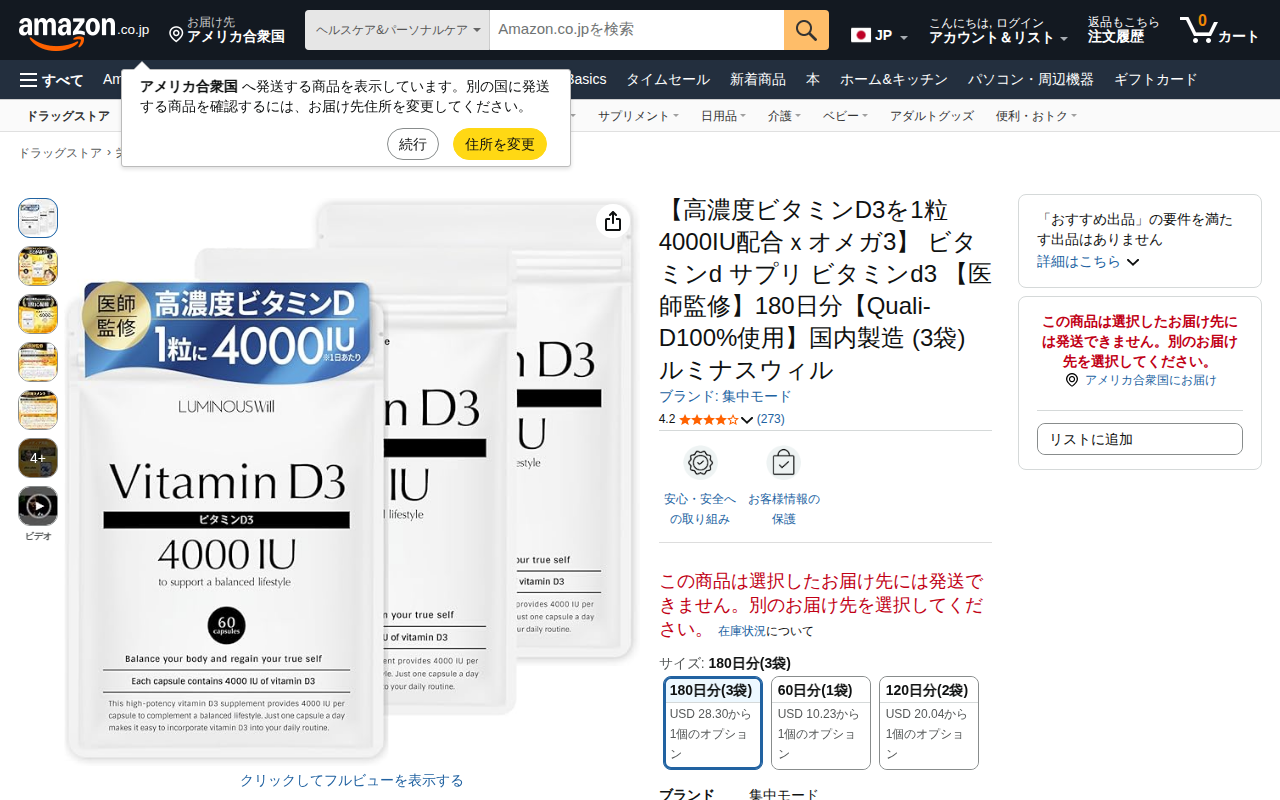Open パソコン・周辺機器
This screenshot has width=1280, height=800.
click(1031, 80)
